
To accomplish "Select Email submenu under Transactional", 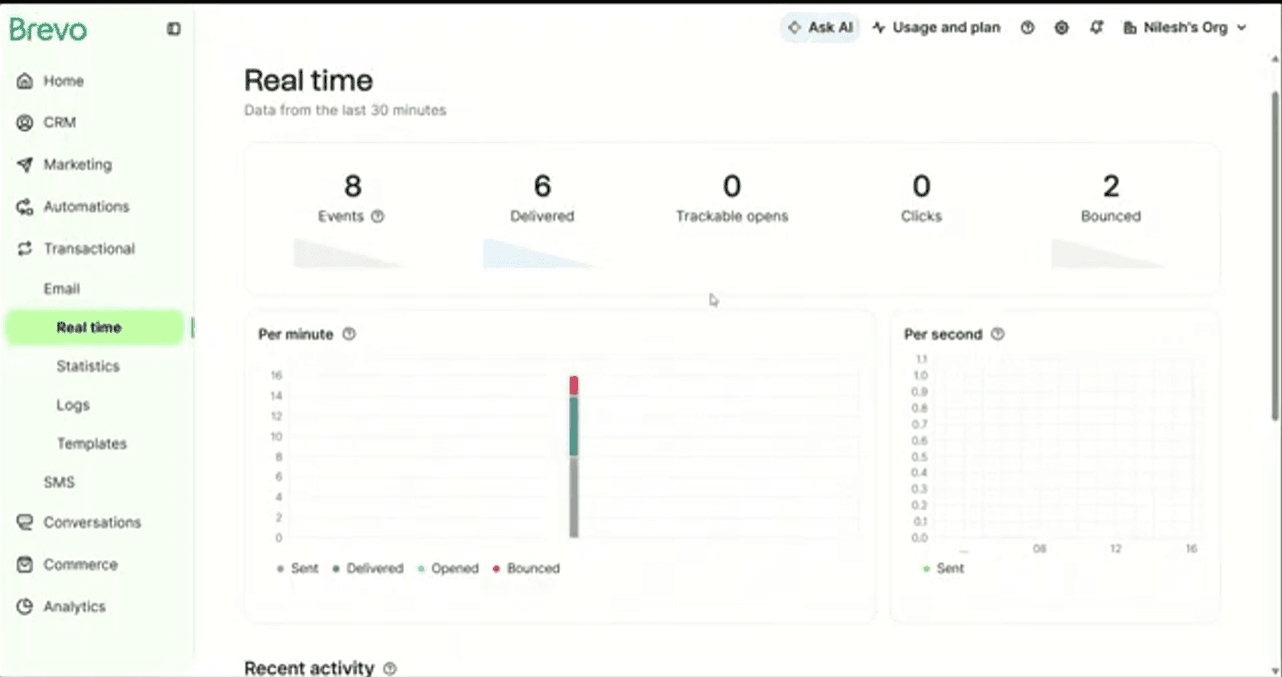I will 61,288.
